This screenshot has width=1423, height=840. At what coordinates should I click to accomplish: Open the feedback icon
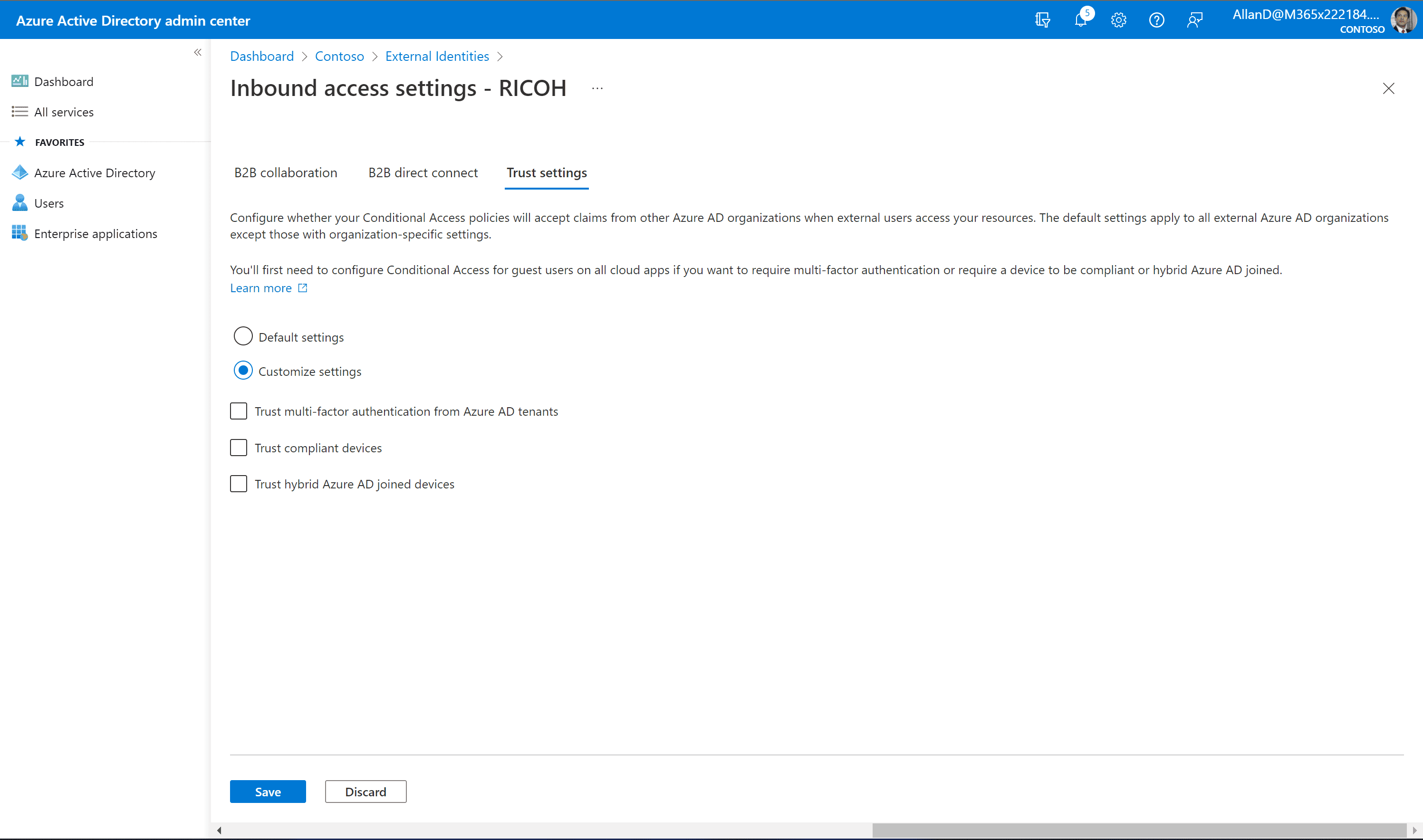(1195, 20)
